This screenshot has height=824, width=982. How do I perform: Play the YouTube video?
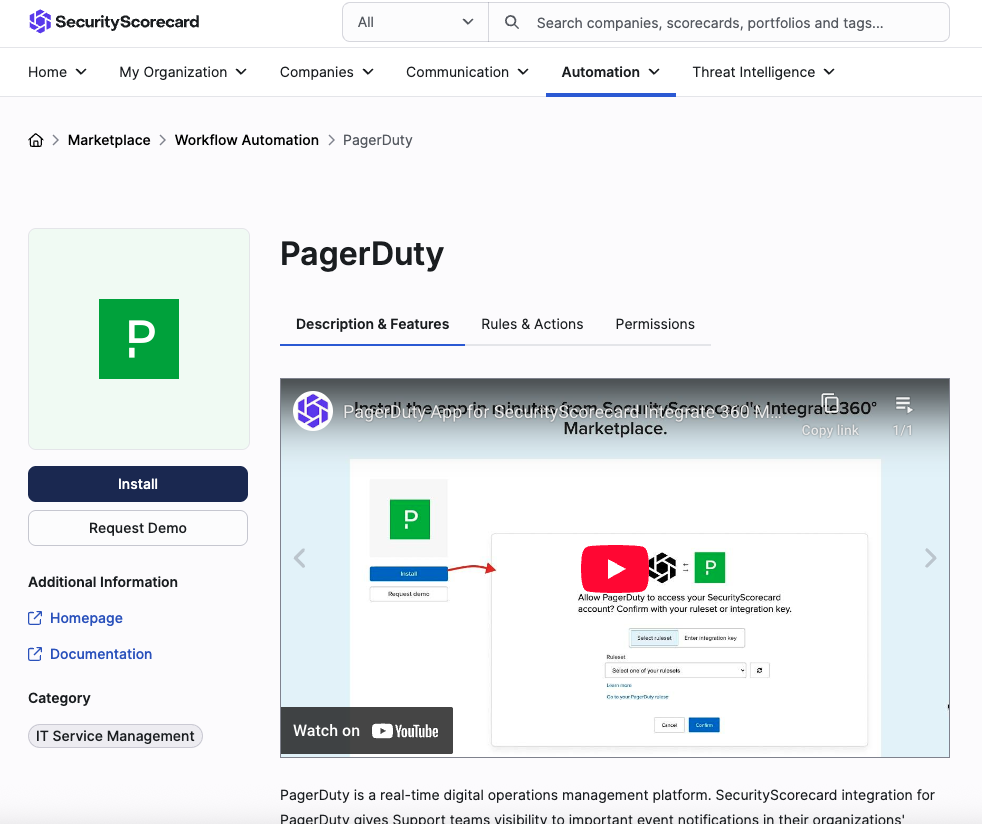(614, 569)
